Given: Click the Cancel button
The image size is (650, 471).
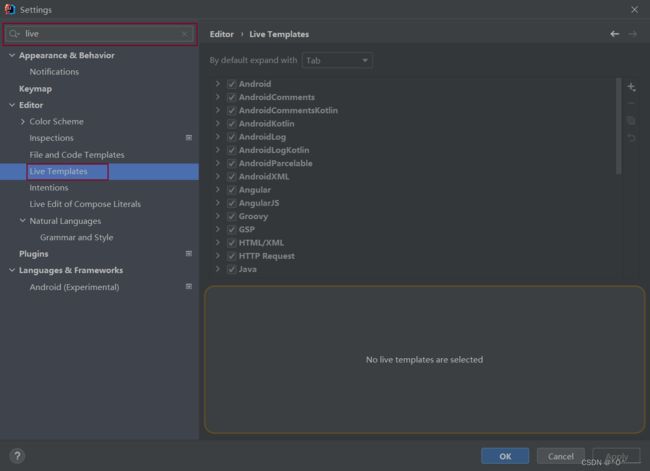Looking at the screenshot, I should (560, 456).
